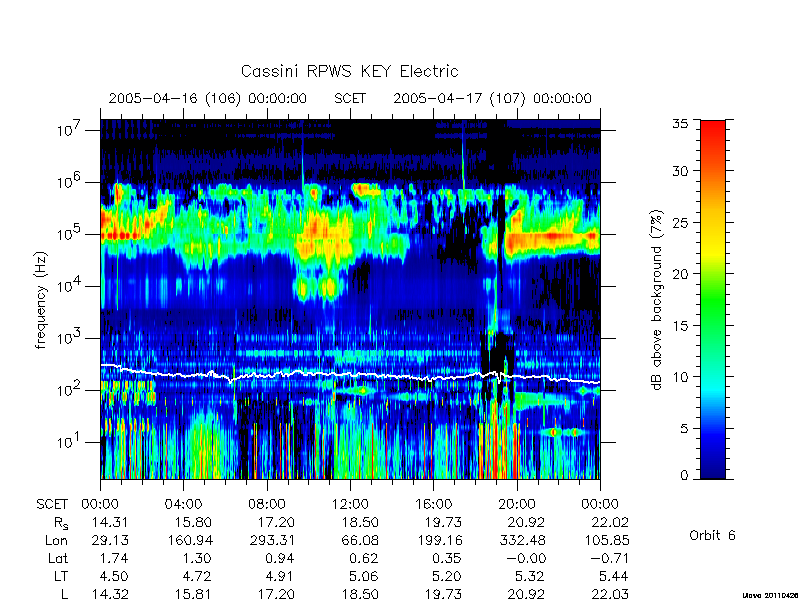Select the longitude value 160.94

[x=190, y=540]
